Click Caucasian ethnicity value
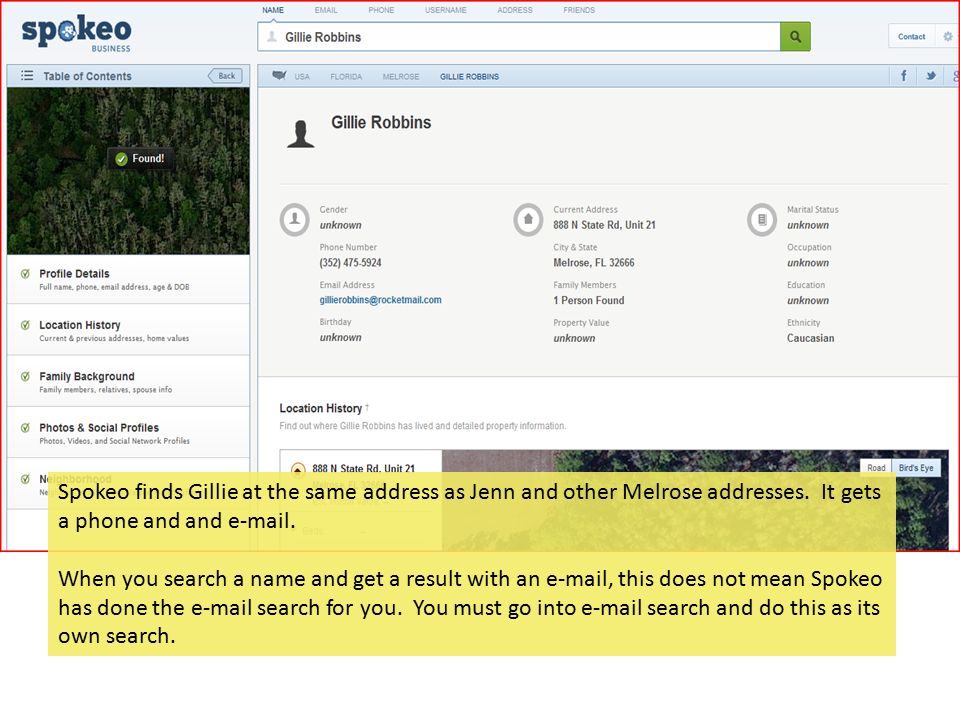The height and width of the screenshot is (720, 960). [811, 338]
